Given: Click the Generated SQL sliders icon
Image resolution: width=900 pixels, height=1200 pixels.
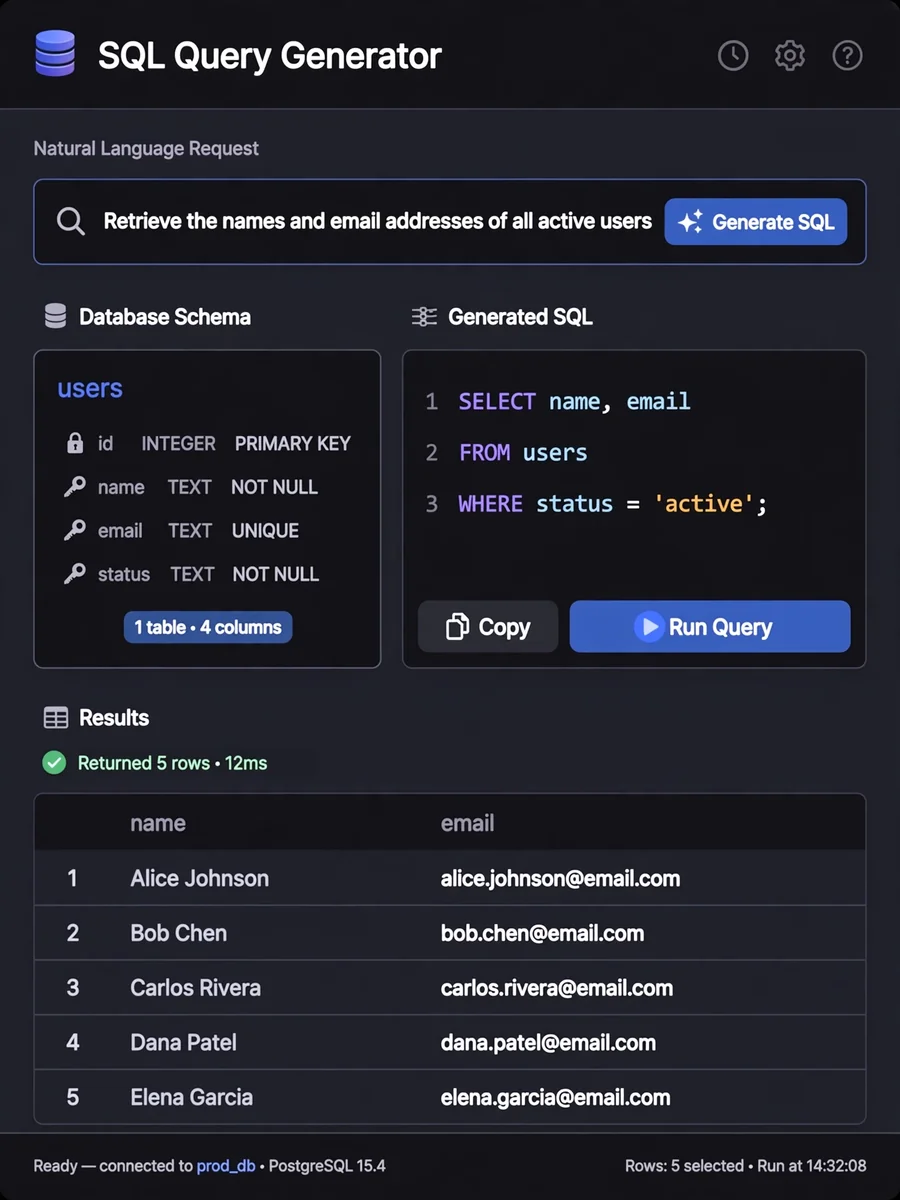Looking at the screenshot, I should [x=424, y=317].
